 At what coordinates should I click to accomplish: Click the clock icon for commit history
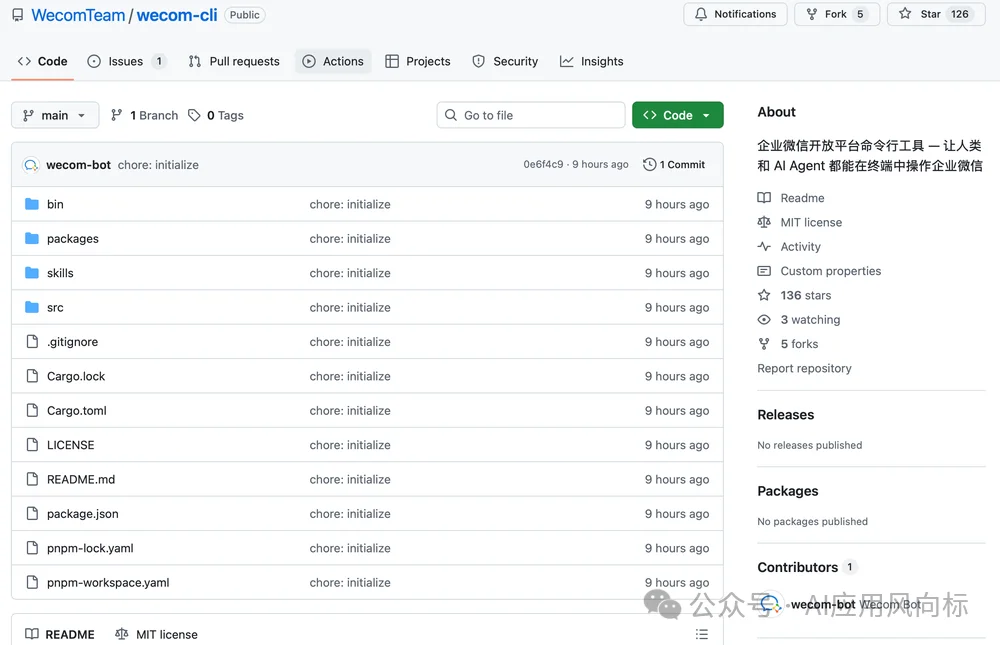(x=650, y=164)
